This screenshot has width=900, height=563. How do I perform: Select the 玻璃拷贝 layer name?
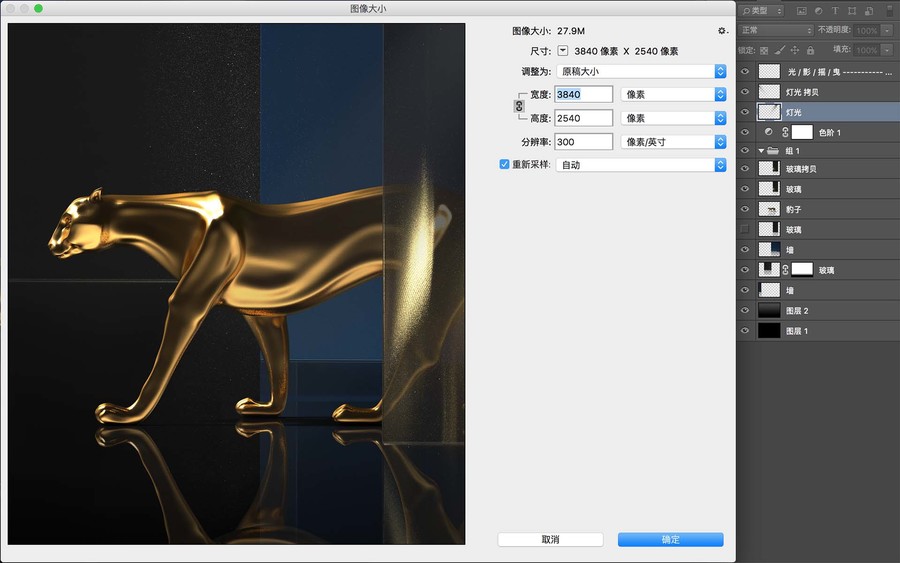click(x=801, y=169)
